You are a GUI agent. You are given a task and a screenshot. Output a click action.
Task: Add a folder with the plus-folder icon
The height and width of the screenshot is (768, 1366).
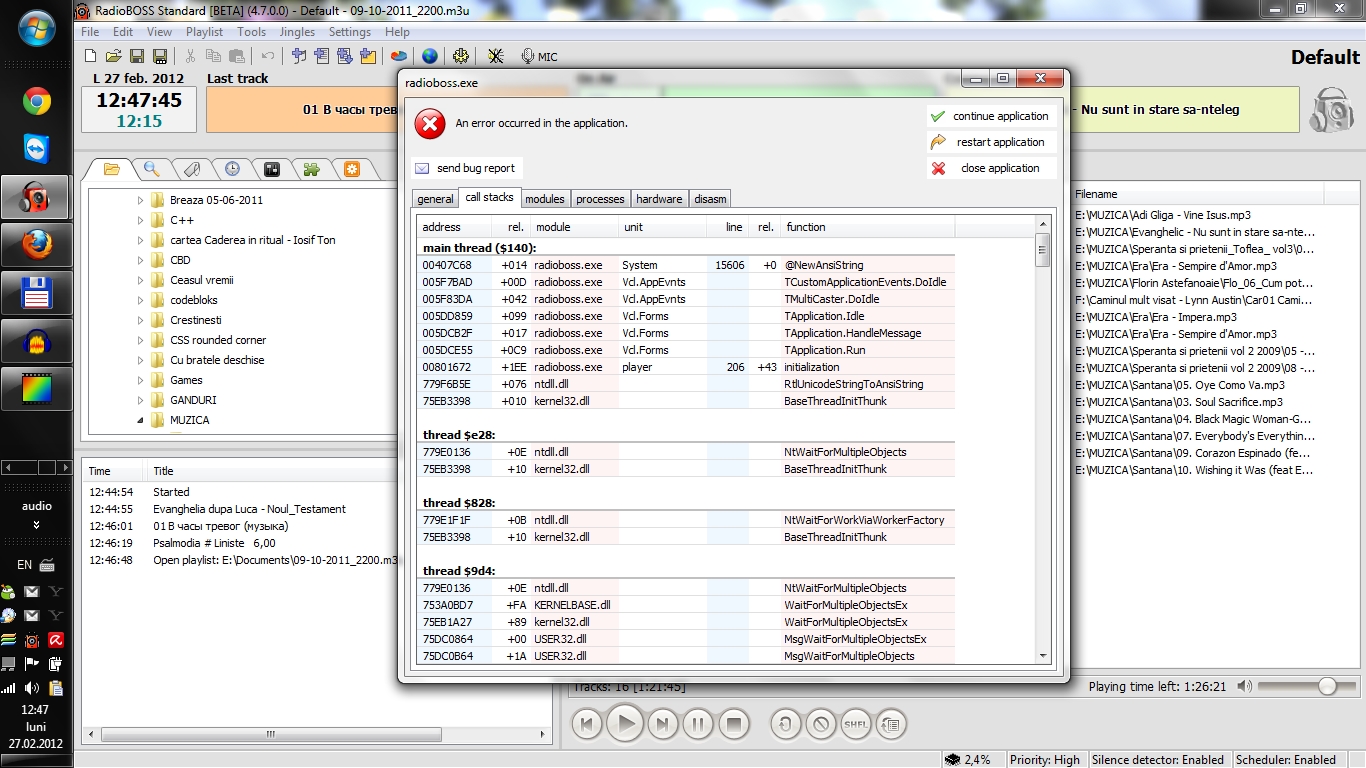(x=367, y=56)
